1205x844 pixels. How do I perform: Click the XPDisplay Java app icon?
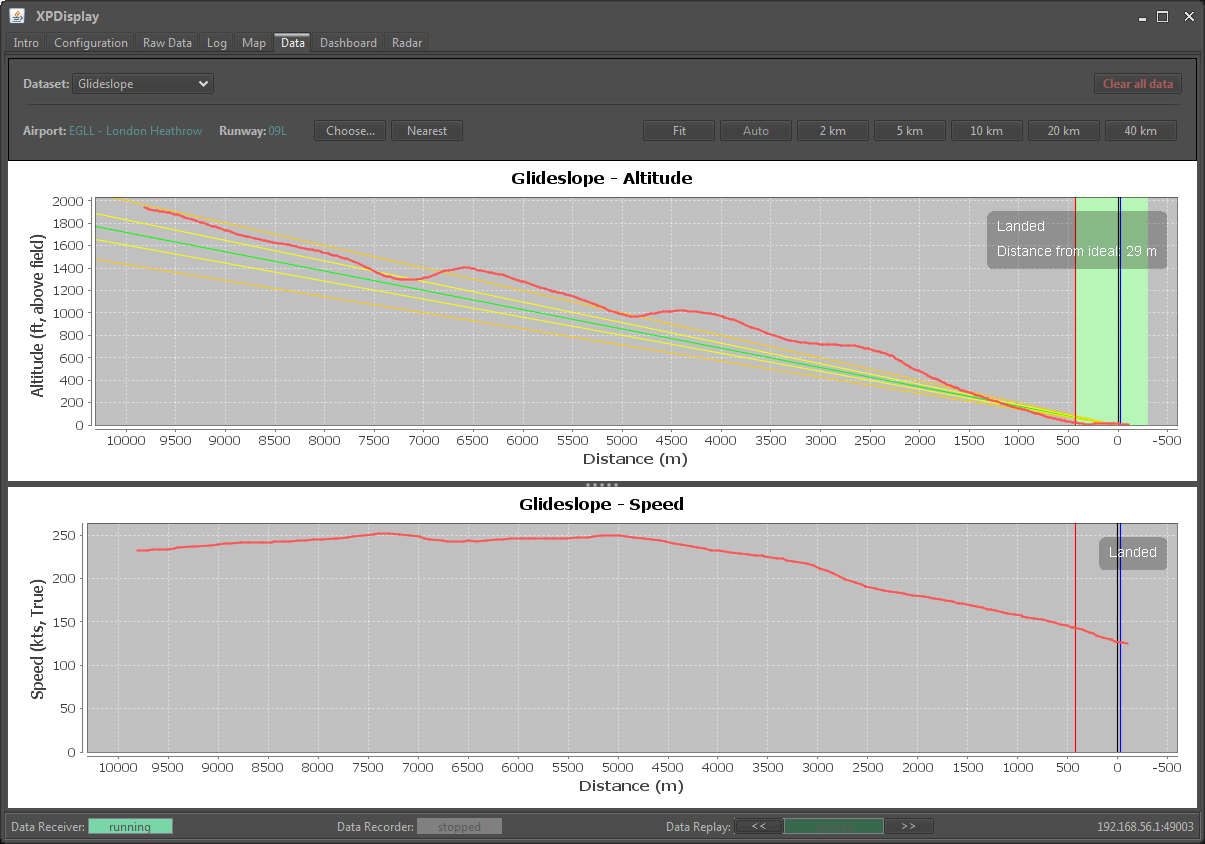tap(17, 16)
